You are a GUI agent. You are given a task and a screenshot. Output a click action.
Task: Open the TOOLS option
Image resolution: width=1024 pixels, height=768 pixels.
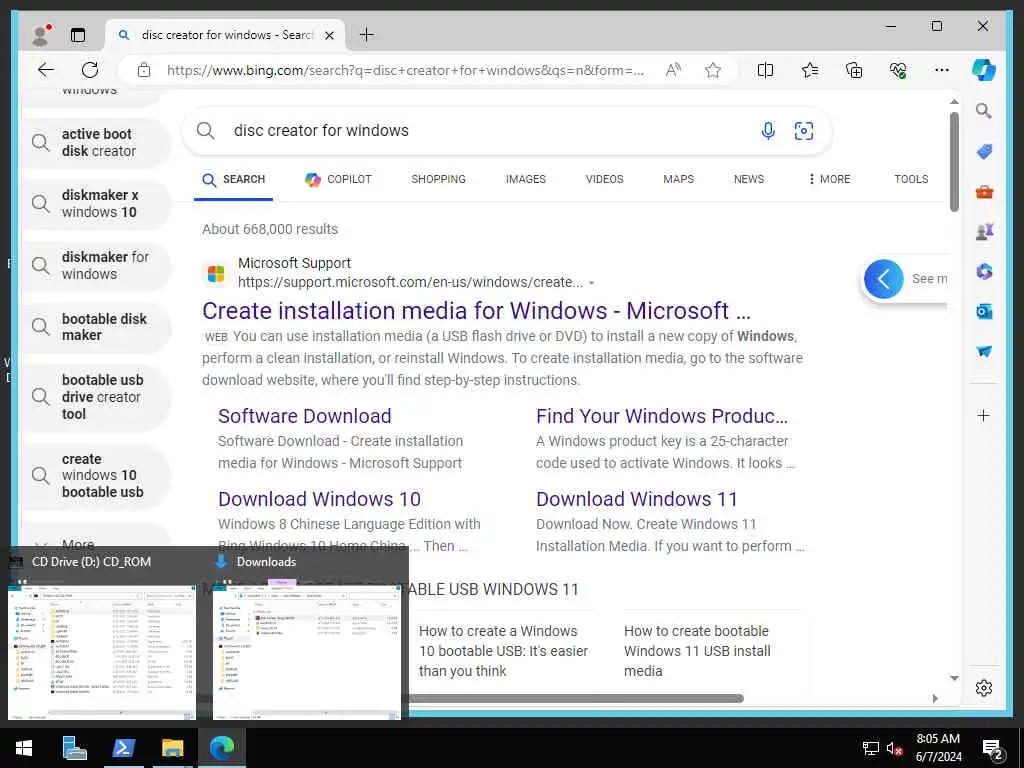pyautogui.click(x=910, y=180)
